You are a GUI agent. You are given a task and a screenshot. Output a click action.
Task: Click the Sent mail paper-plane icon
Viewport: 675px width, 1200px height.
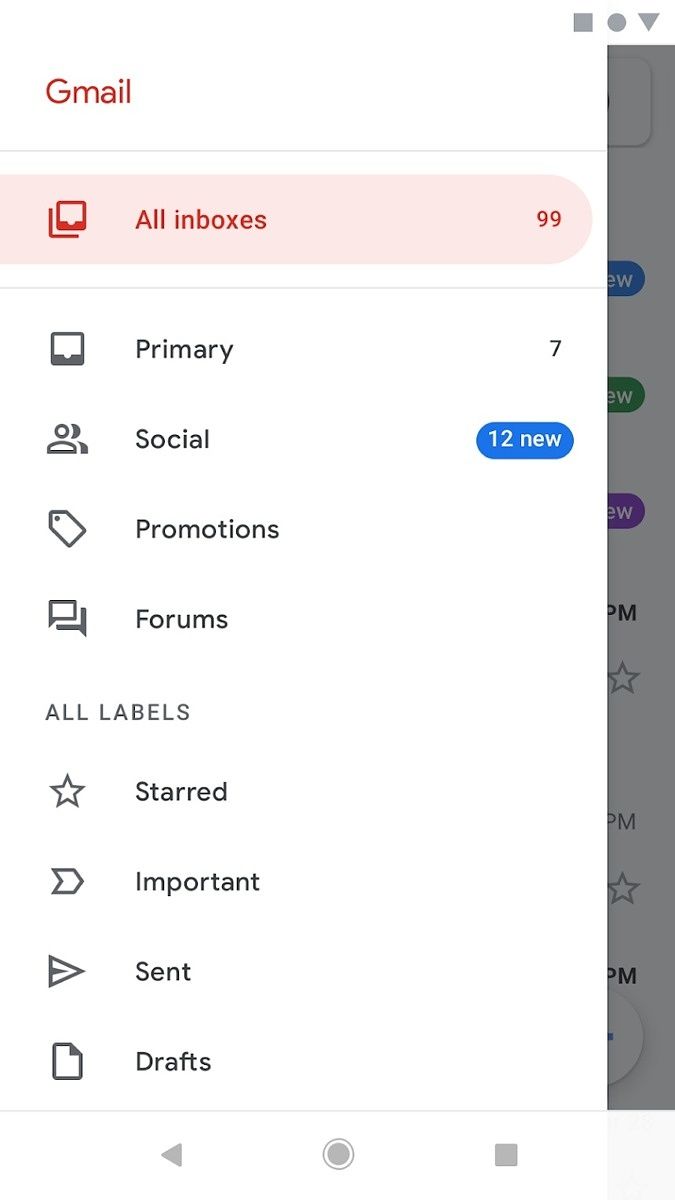66,971
